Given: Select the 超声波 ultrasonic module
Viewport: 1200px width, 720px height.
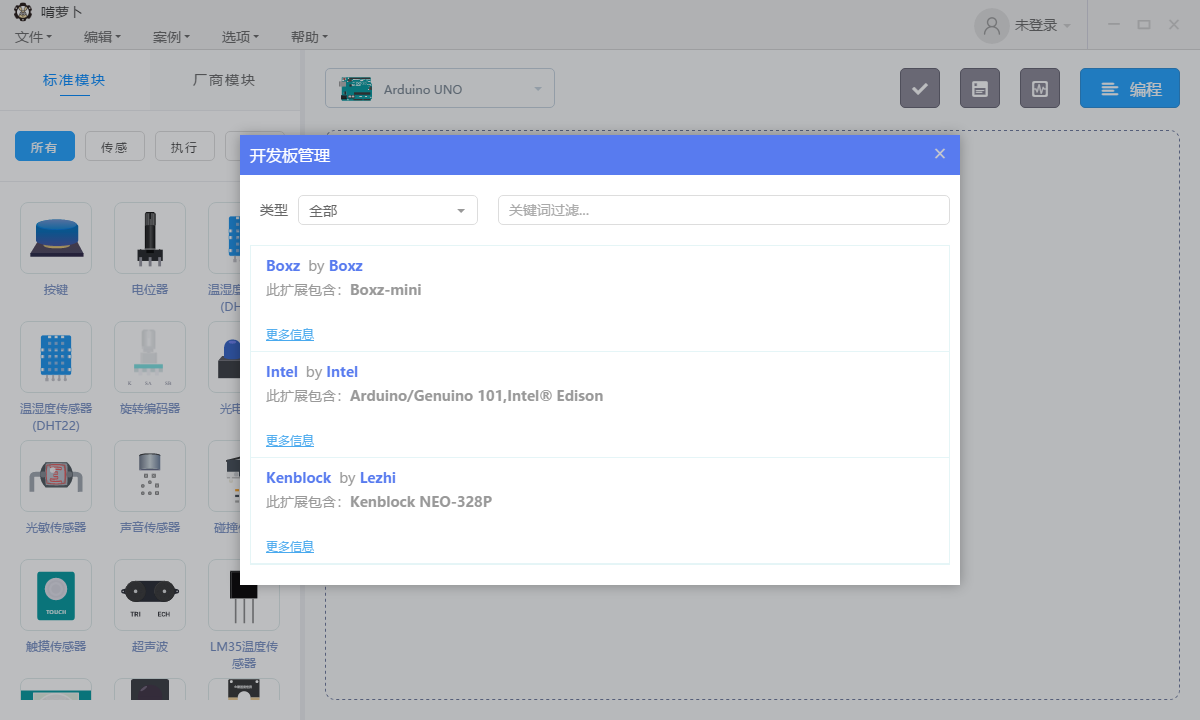Looking at the screenshot, I should point(150,595).
